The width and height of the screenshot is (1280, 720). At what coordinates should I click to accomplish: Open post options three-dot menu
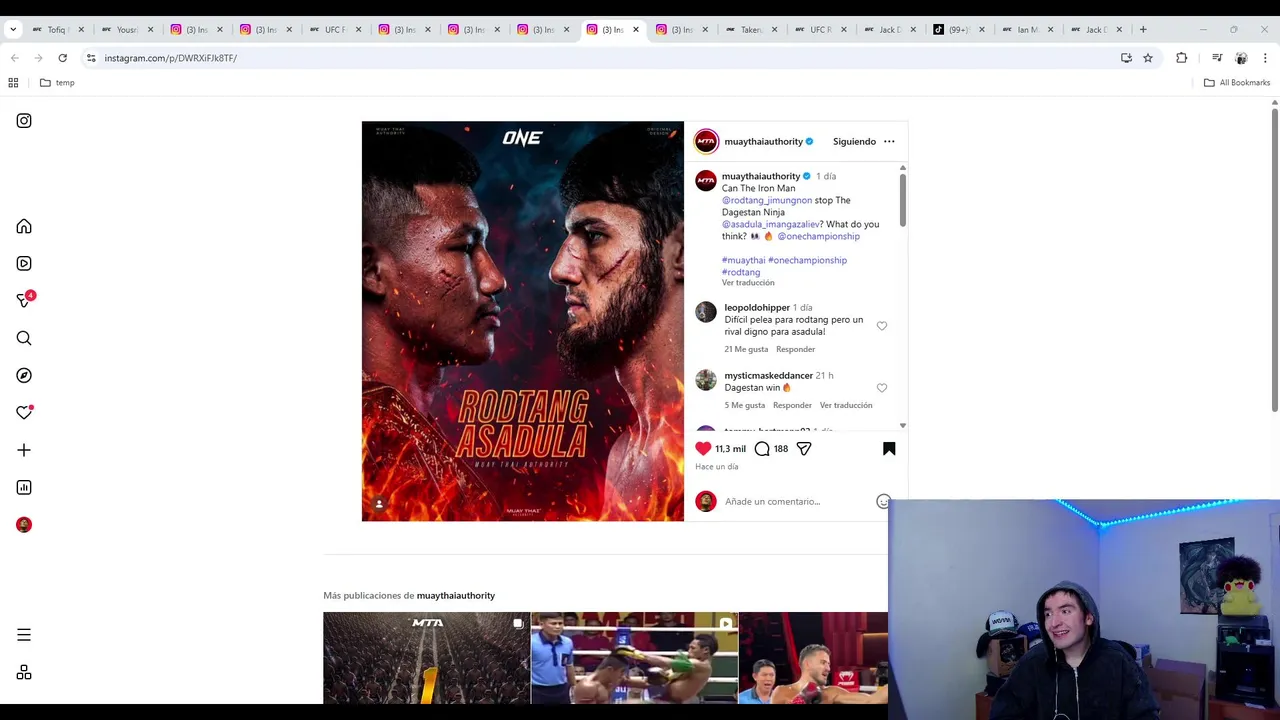coord(889,141)
